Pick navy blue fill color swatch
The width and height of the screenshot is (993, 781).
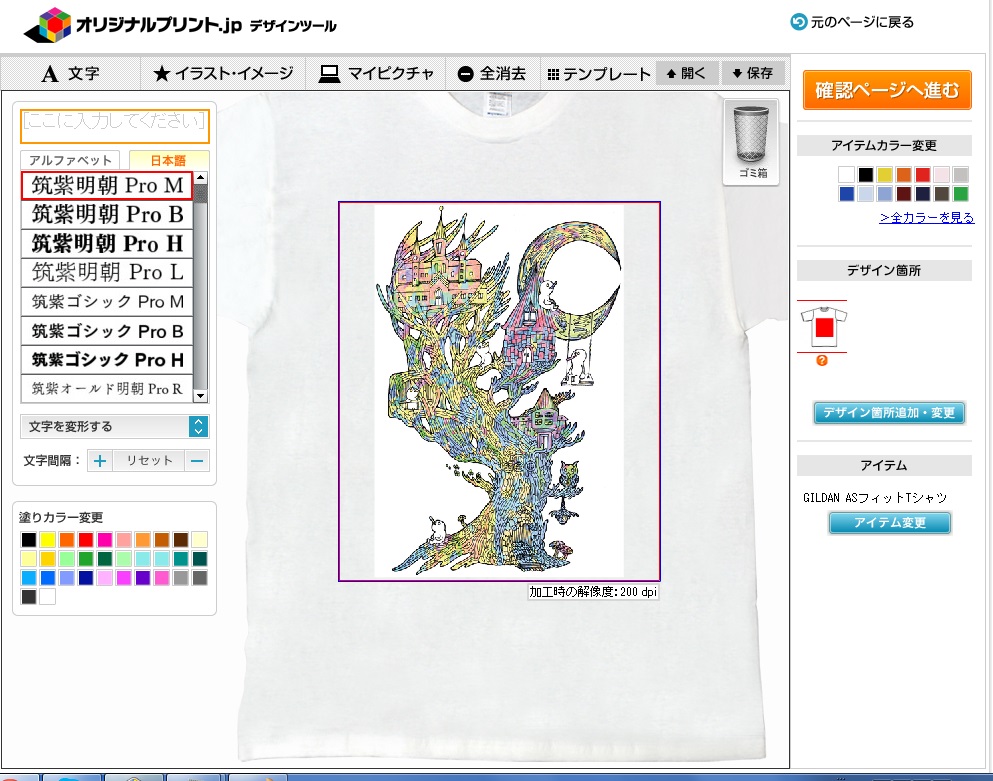[x=85, y=578]
